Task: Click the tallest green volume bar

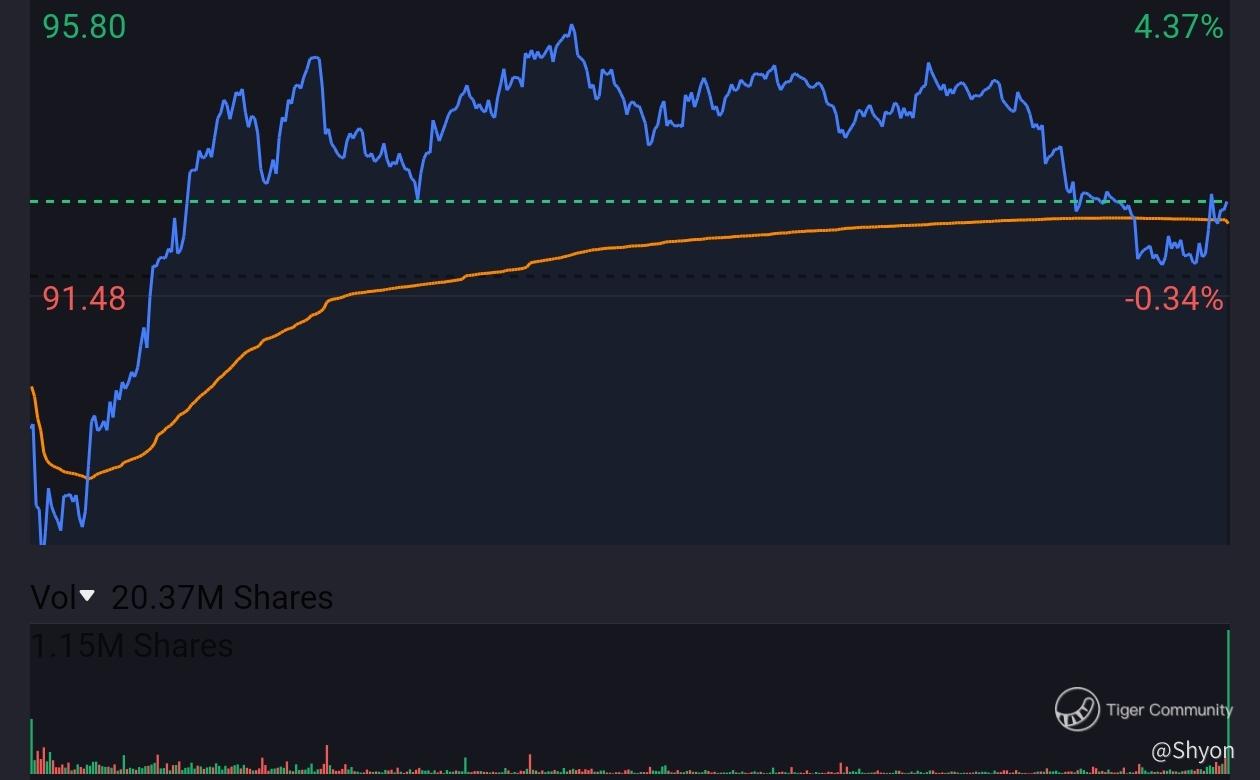Action: tap(1227, 700)
